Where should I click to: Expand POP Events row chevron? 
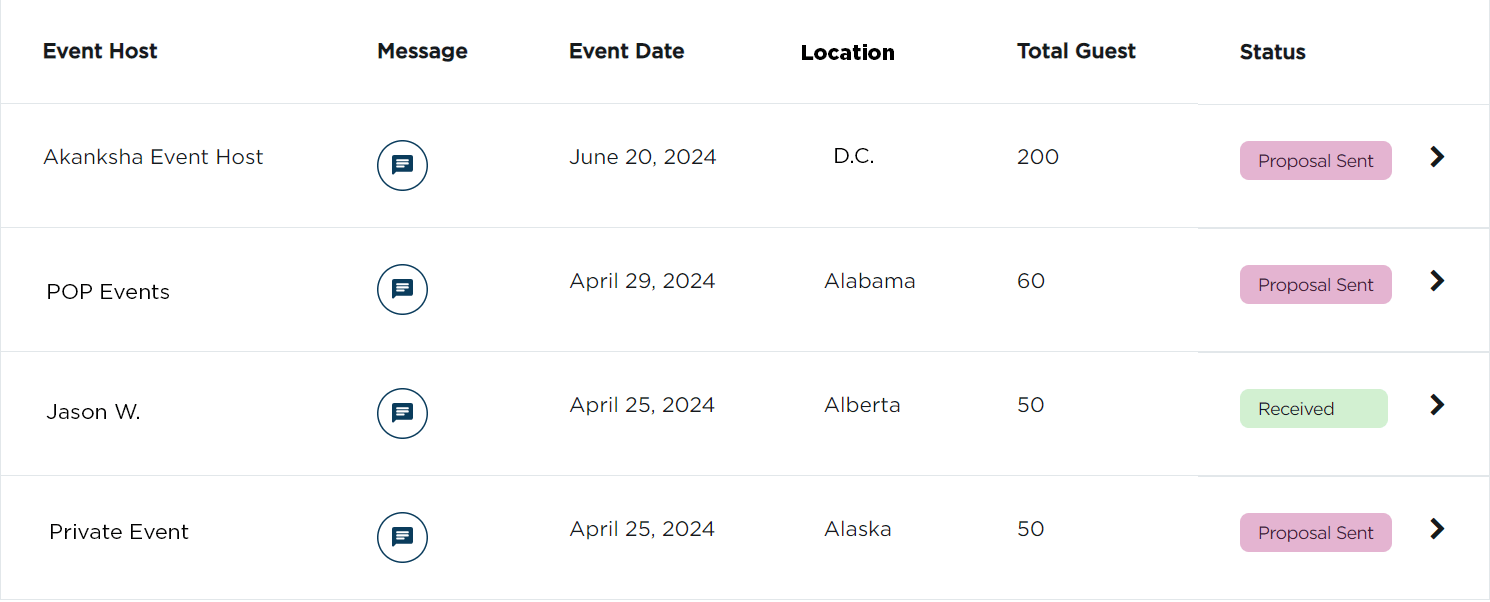click(x=1437, y=281)
